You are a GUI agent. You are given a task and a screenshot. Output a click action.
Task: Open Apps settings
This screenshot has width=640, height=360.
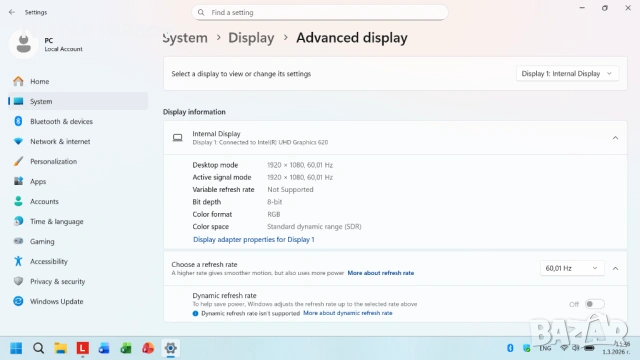pos(78,181)
